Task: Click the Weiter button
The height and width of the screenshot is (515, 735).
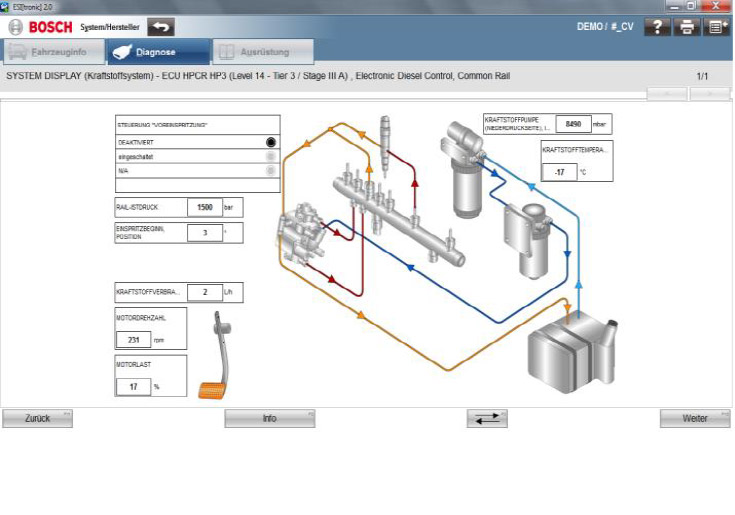Action: pos(695,418)
